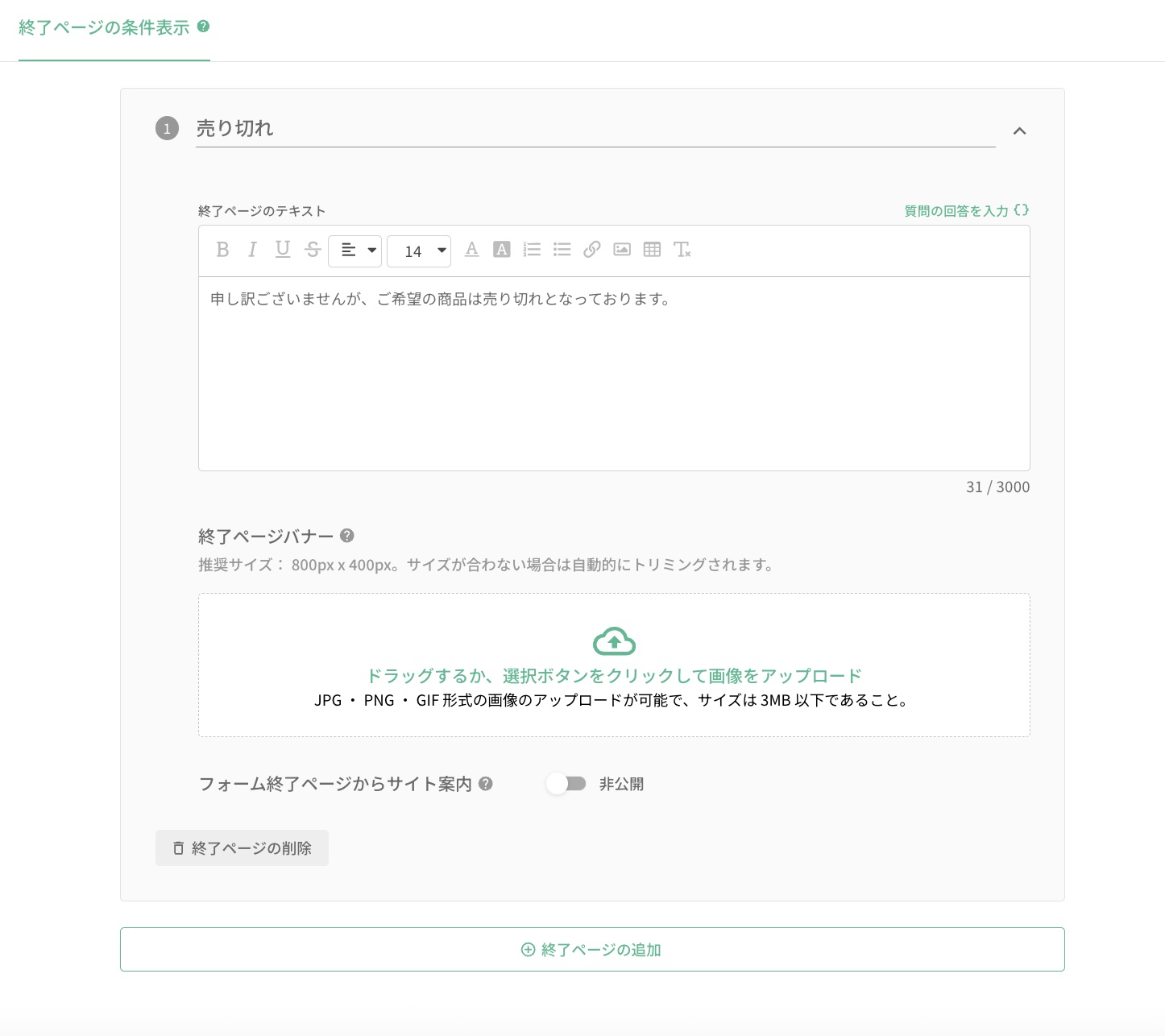Click the 31 / 3000 character count
The height and width of the screenshot is (1036, 1165).
997,487
